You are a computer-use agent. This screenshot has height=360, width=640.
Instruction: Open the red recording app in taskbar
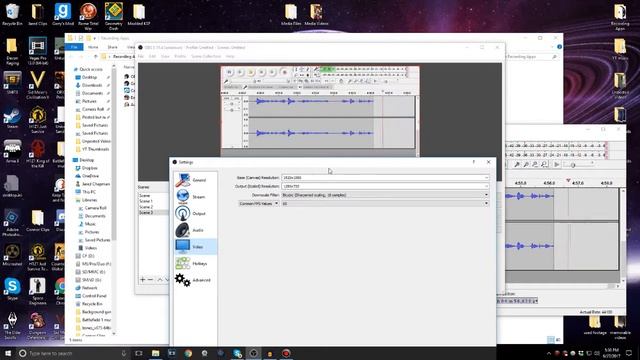[286, 353]
